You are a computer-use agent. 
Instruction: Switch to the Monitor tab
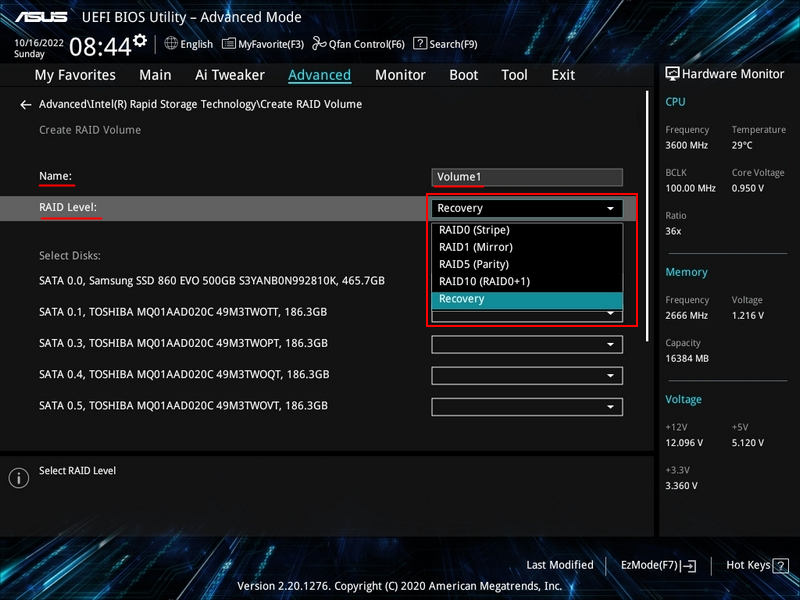click(400, 75)
